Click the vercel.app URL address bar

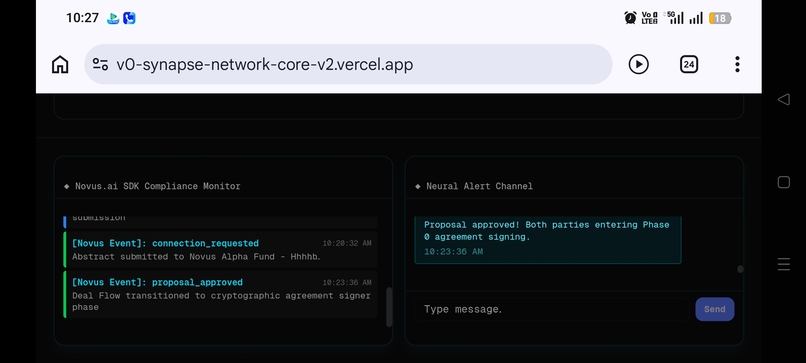(x=348, y=64)
